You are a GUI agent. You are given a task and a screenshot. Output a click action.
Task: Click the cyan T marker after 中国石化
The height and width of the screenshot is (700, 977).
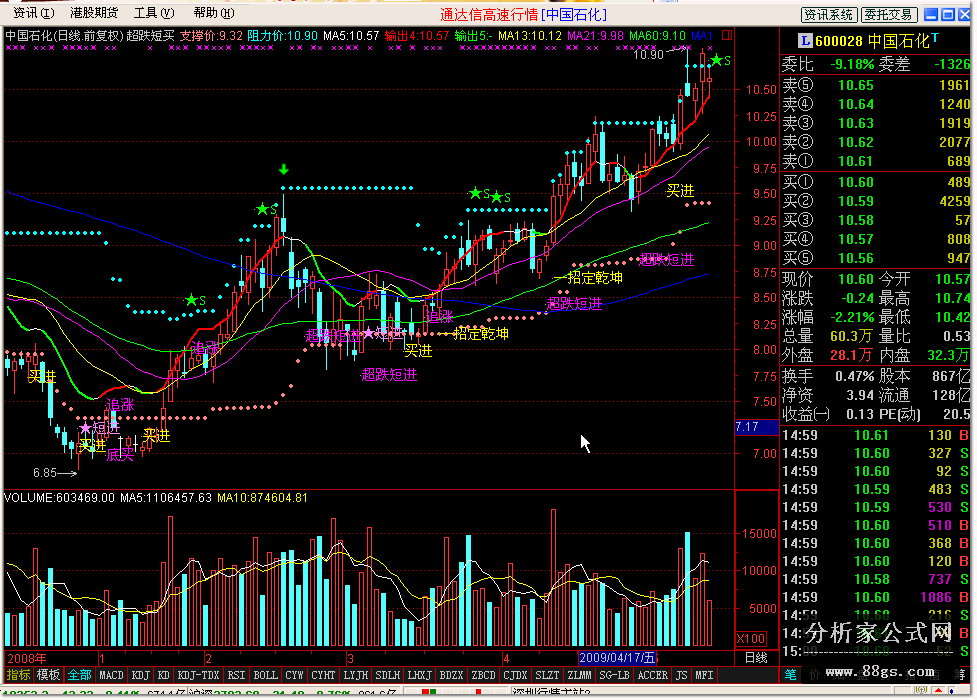tap(935, 39)
